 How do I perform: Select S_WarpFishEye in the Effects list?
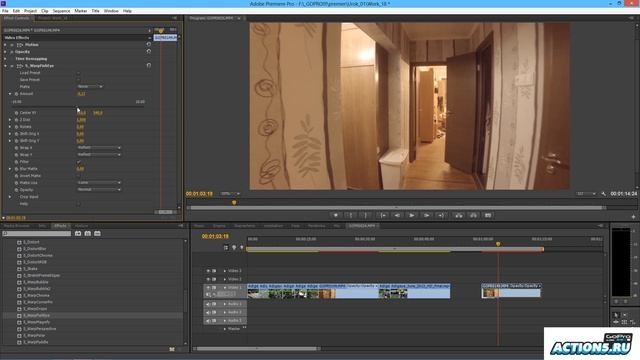point(36,316)
